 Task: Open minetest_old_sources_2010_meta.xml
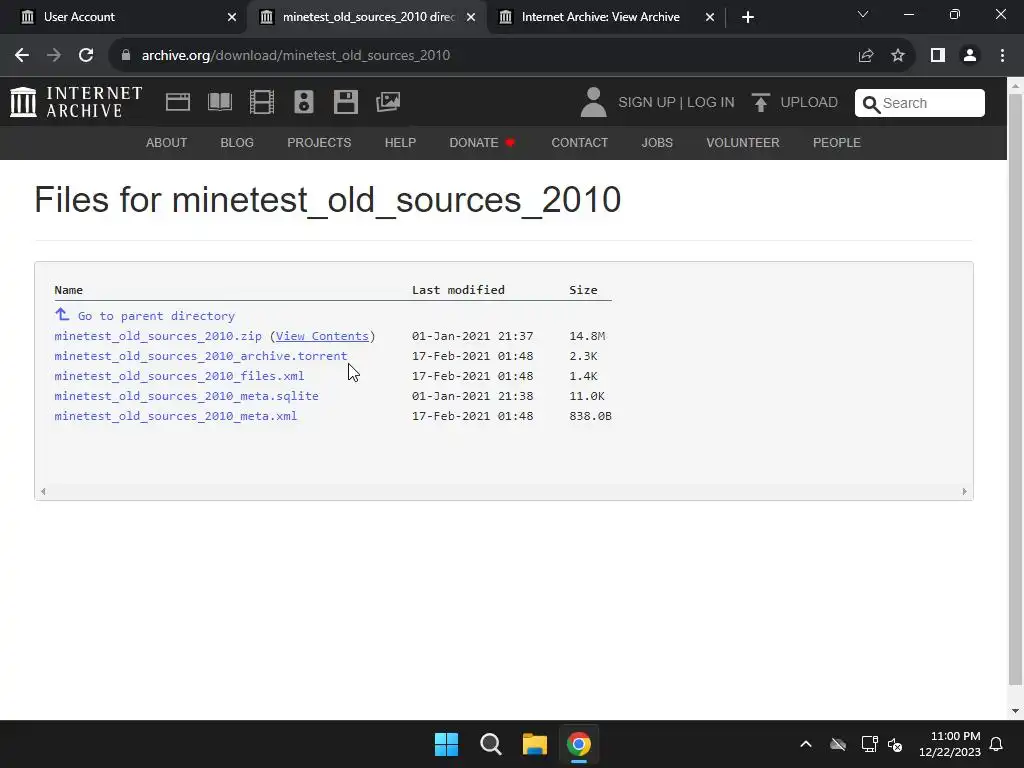[176, 416]
